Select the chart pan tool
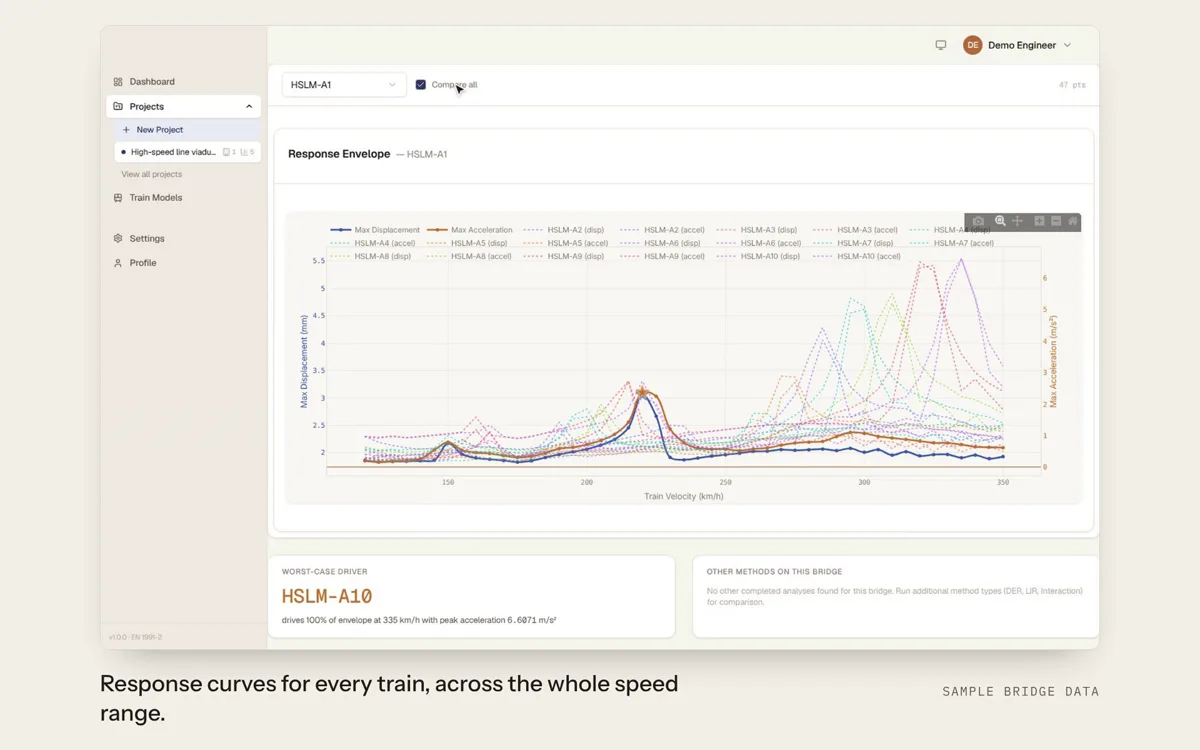 click(1017, 221)
